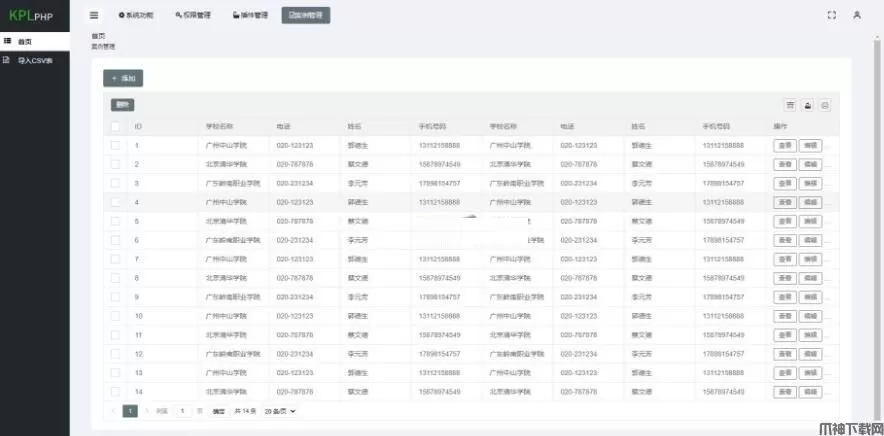Tick the checkbox for row ID 14
884x436 pixels.
[116, 391]
